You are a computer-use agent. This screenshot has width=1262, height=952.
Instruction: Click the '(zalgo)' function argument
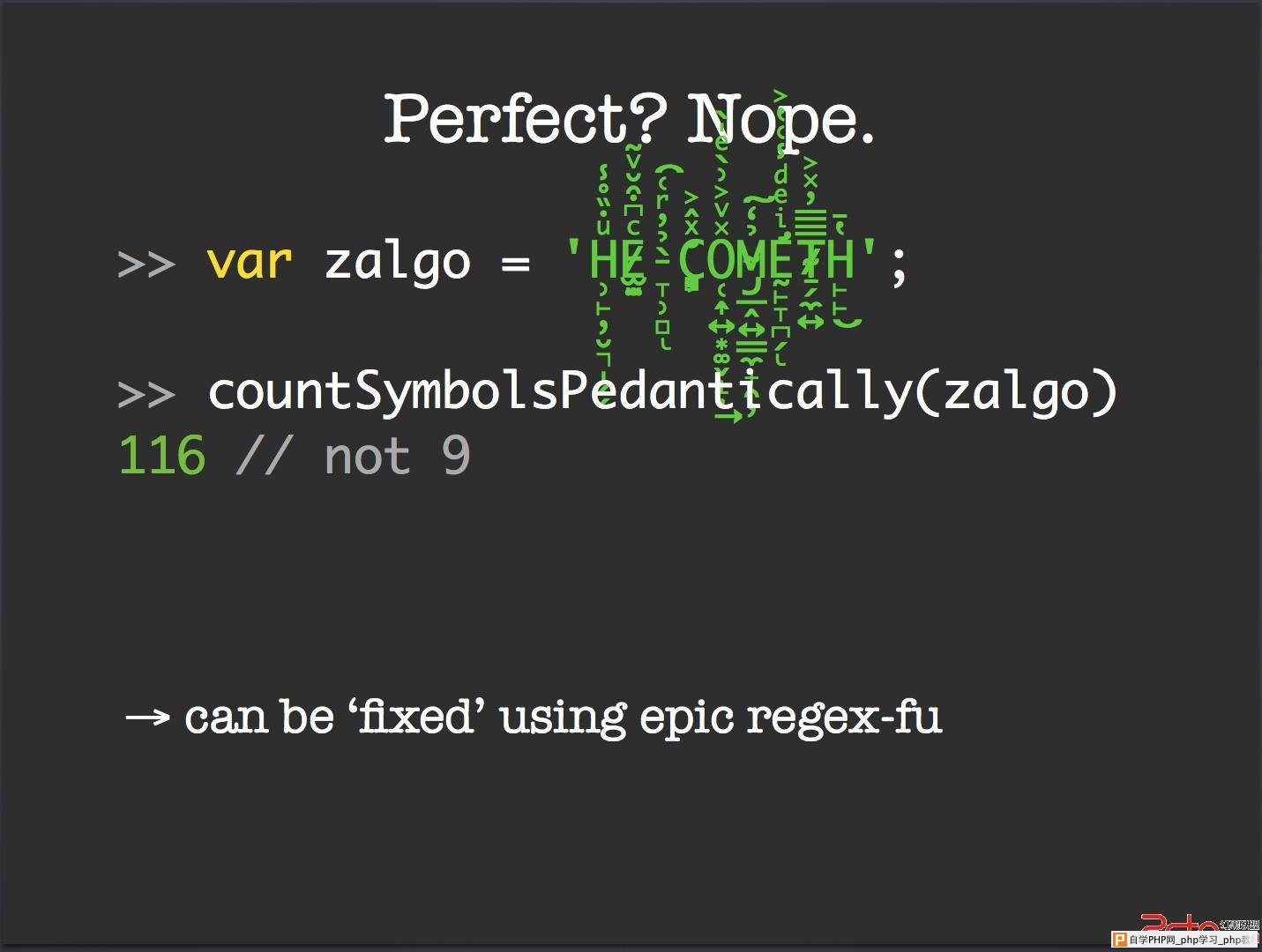pyautogui.click(x=1015, y=391)
